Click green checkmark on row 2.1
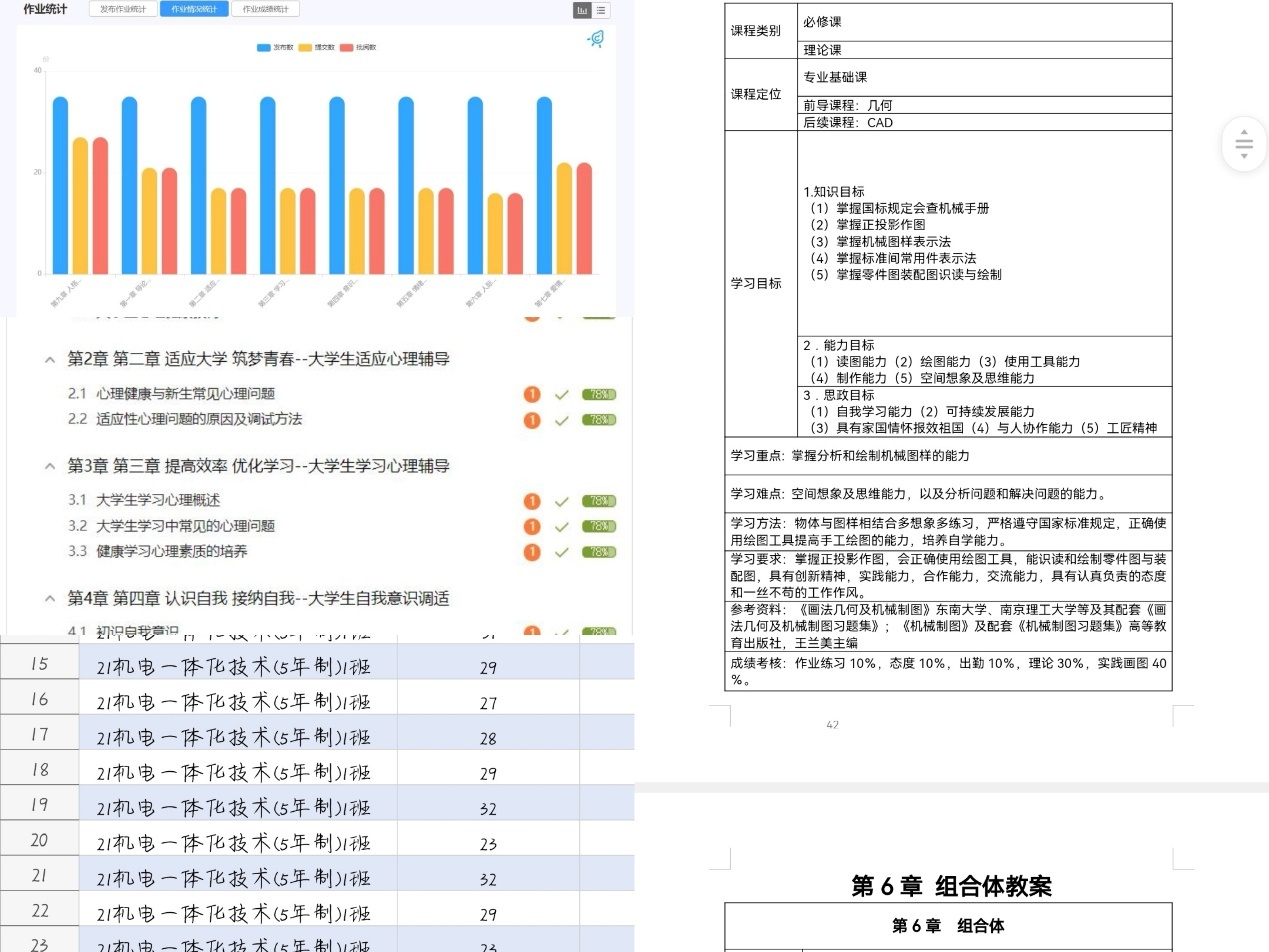 [x=561, y=395]
